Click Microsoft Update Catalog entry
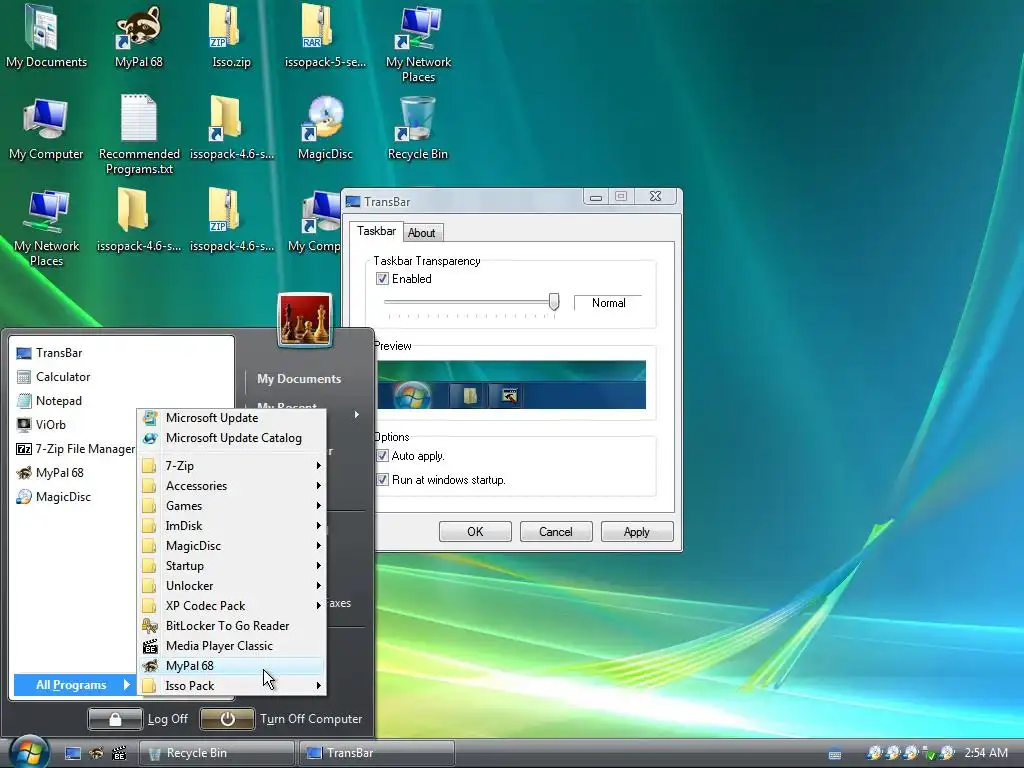 tap(232, 438)
